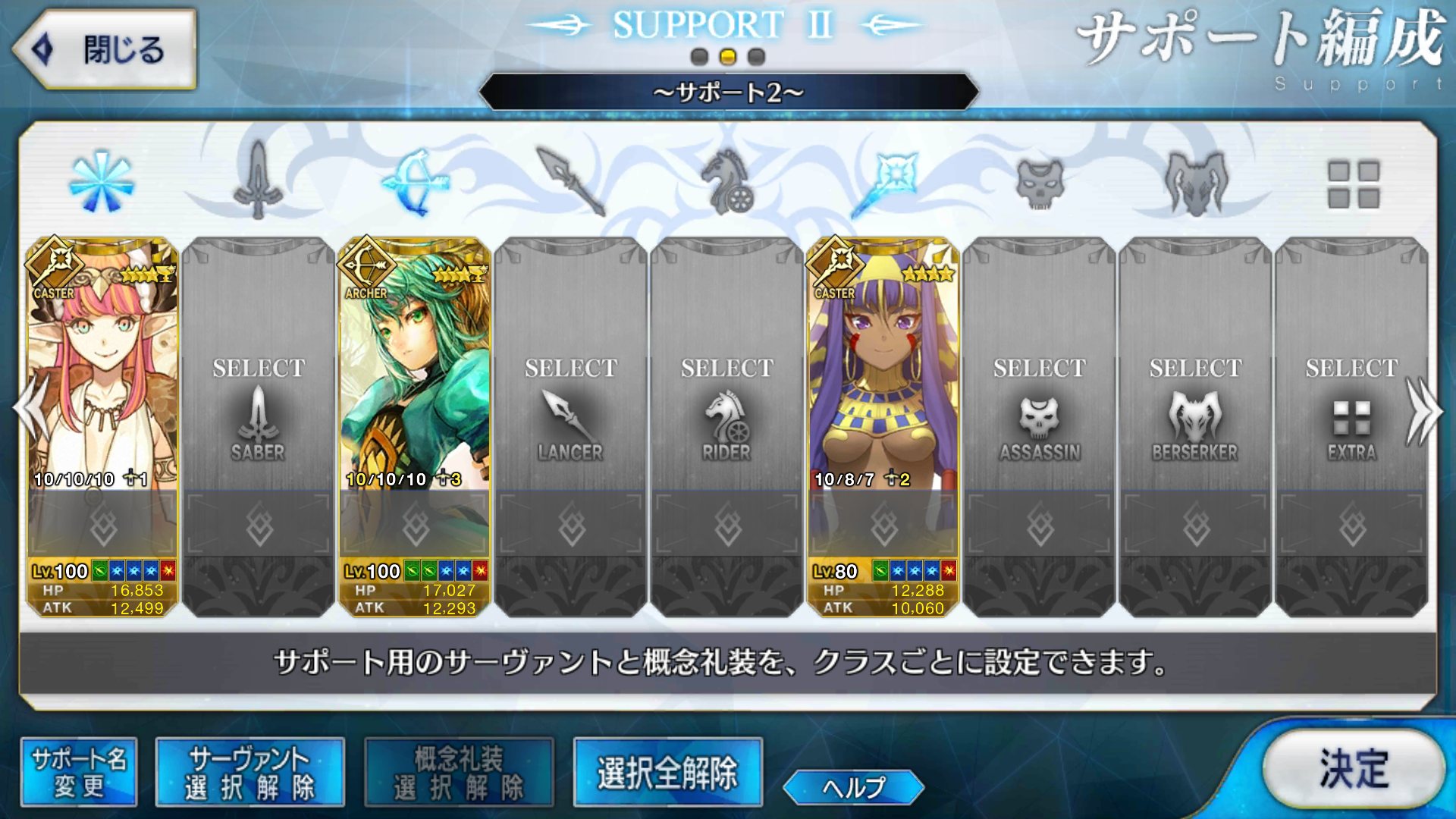Click the 選択全解除 clear all button
The width and height of the screenshot is (1456, 819).
[x=667, y=773]
